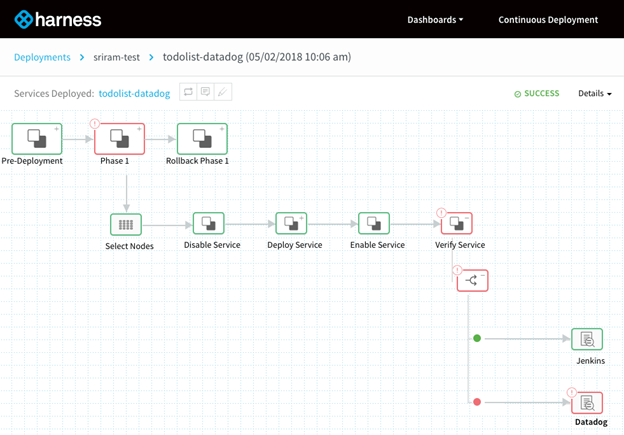
Task: Click the edit pencil icon
Action: [x=223, y=92]
